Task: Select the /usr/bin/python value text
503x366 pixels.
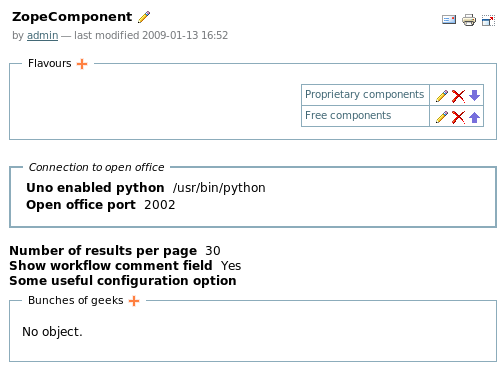Action: 219,188
